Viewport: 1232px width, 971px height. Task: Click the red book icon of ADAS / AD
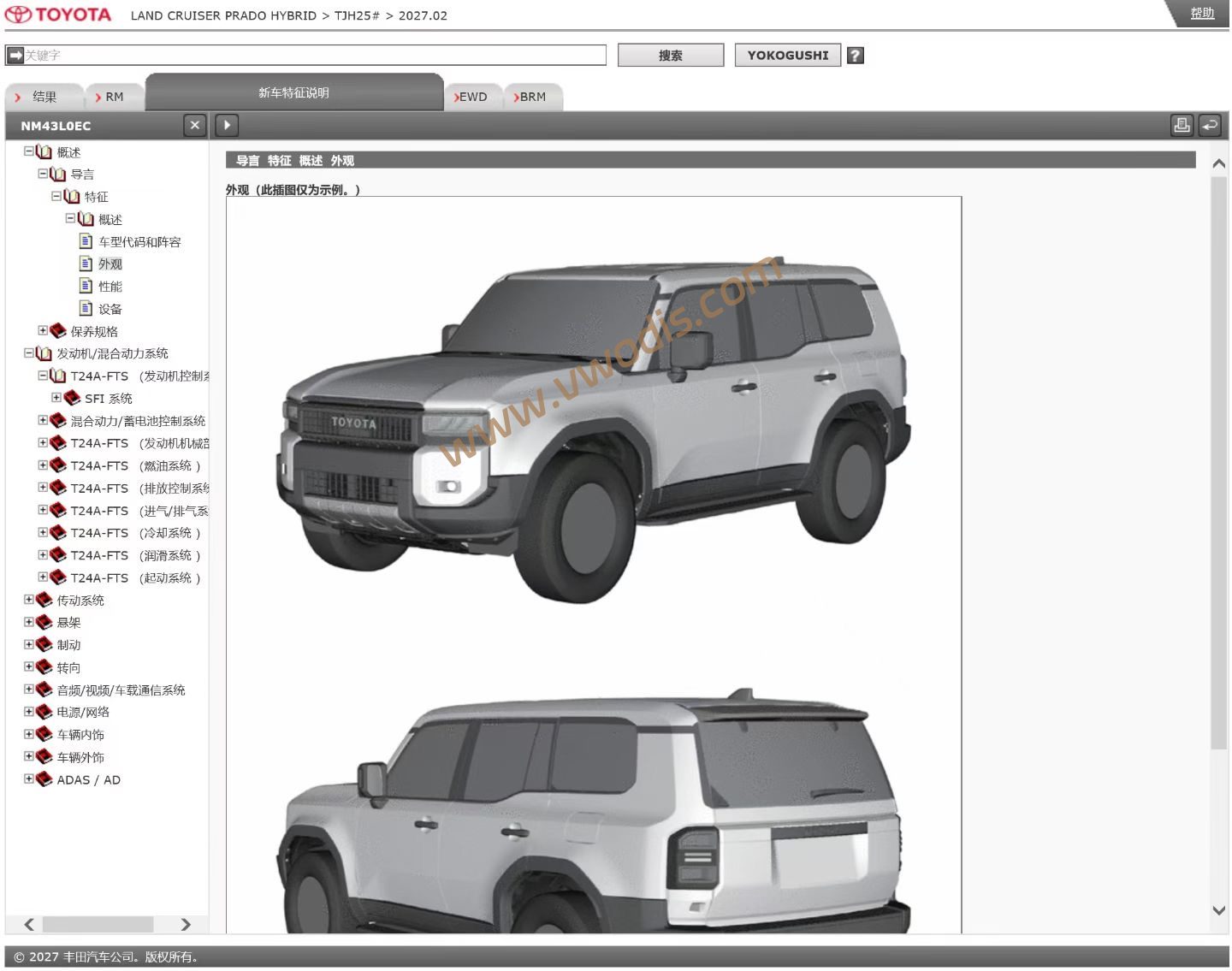(44, 779)
